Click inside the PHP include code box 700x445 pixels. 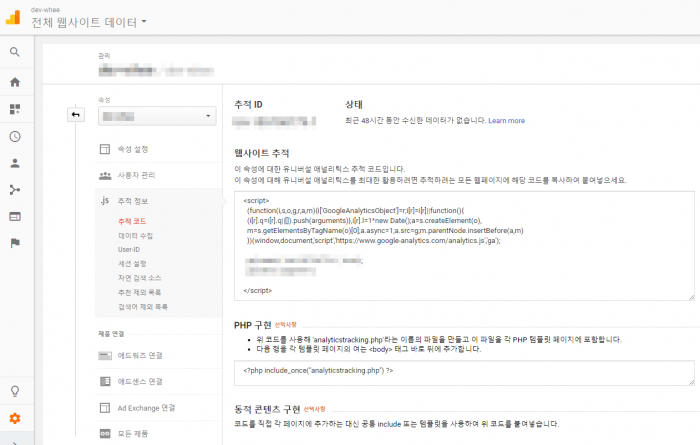[464, 373]
